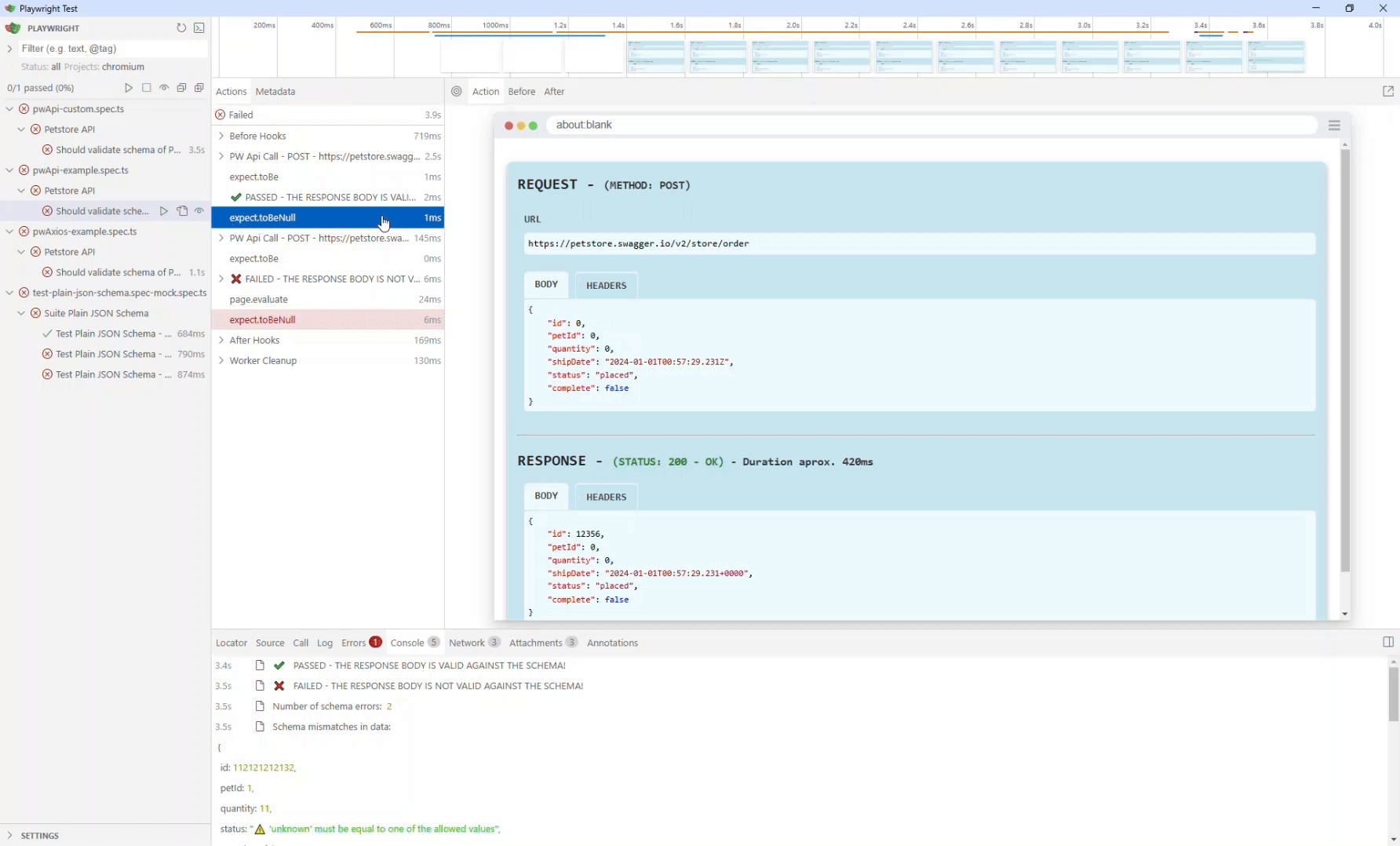The image size is (1400, 846).
Task: Open the snapshot browser hamburger menu
Action: pyautogui.click(x=1334, y=126)
